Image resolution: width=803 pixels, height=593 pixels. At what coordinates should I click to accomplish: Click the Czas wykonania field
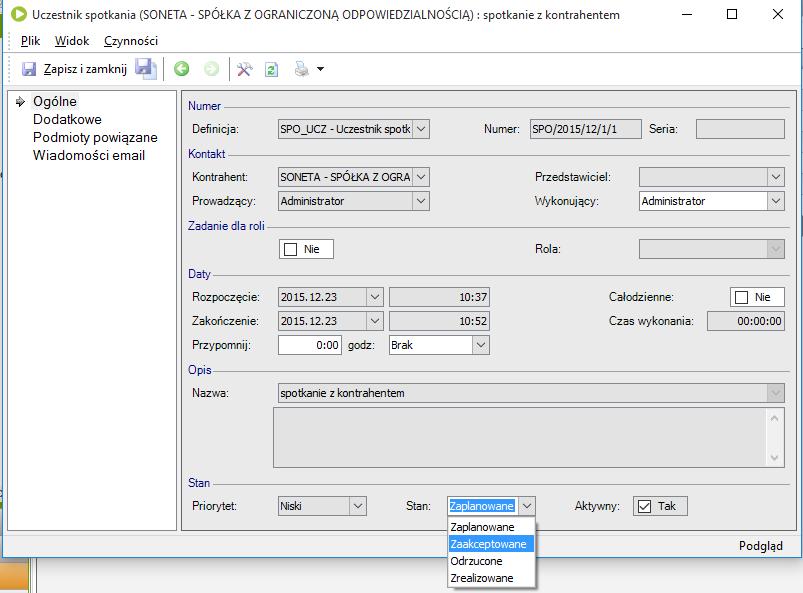(x=746, y=321)
